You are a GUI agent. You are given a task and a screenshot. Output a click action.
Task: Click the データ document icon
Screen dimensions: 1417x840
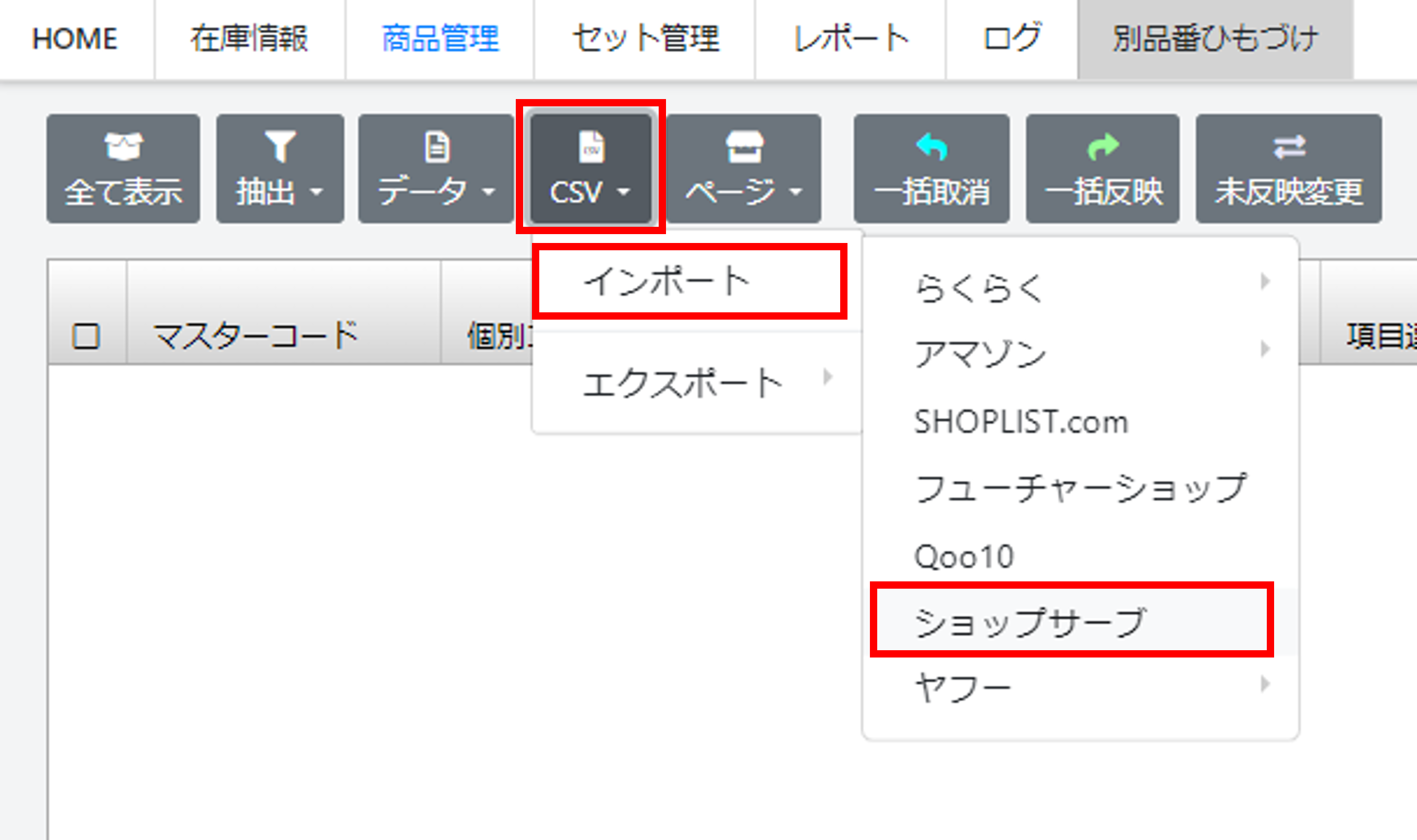point(437,147)
